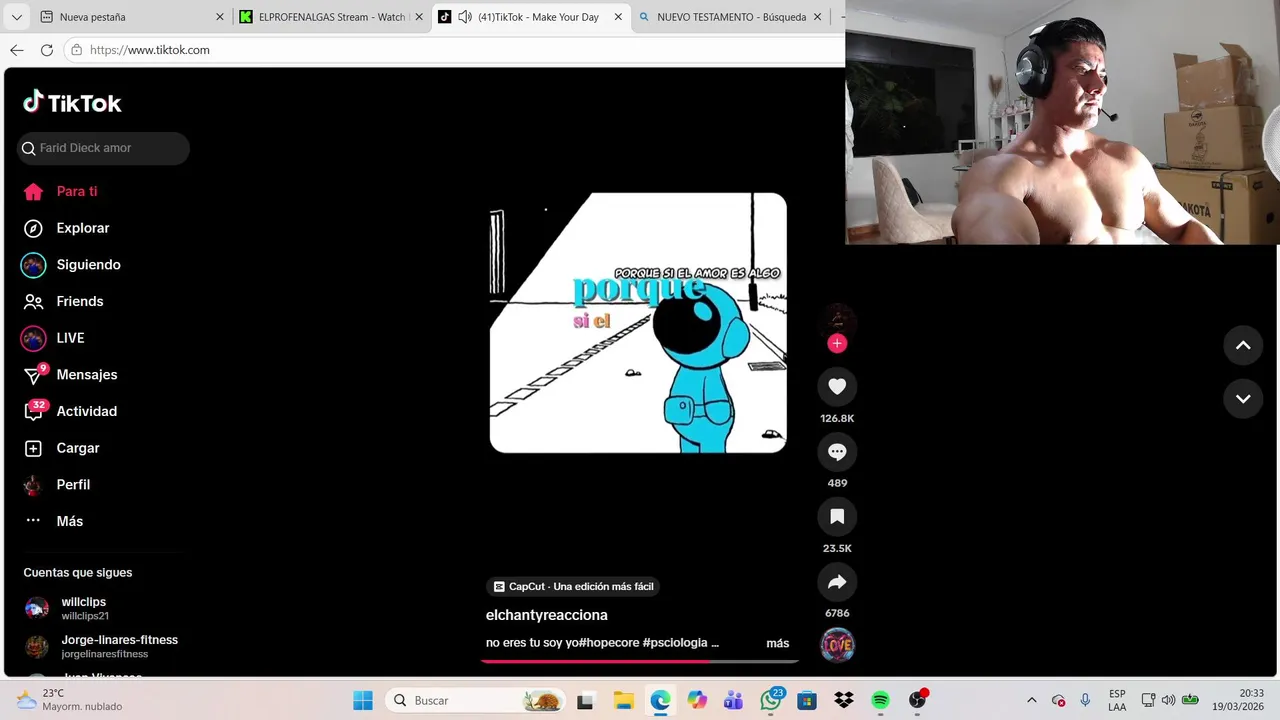Click the TikTok logo
The width and height of the screenshot is (1280, 720).
pos(72,103)
